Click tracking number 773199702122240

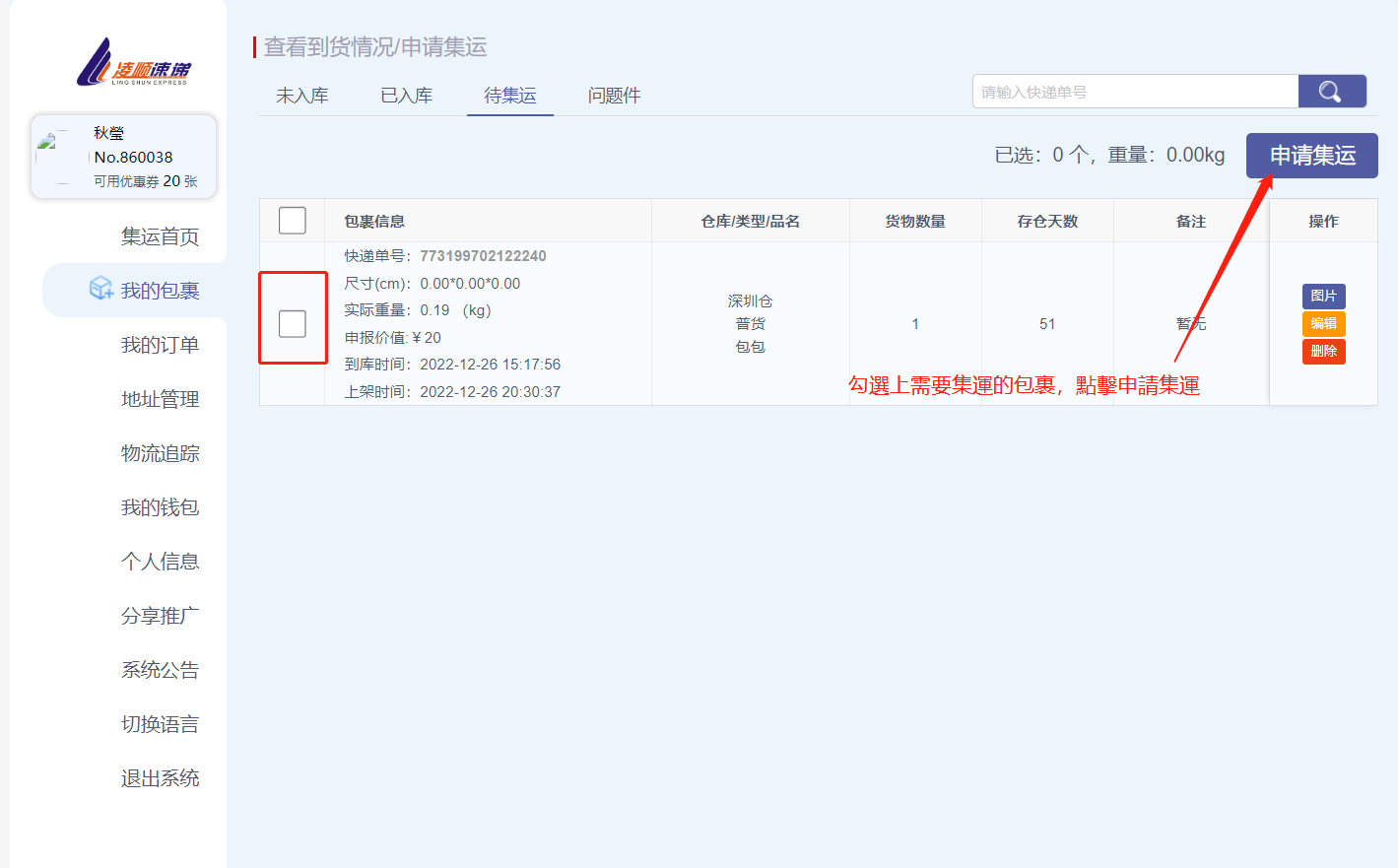tap(483, 255)
